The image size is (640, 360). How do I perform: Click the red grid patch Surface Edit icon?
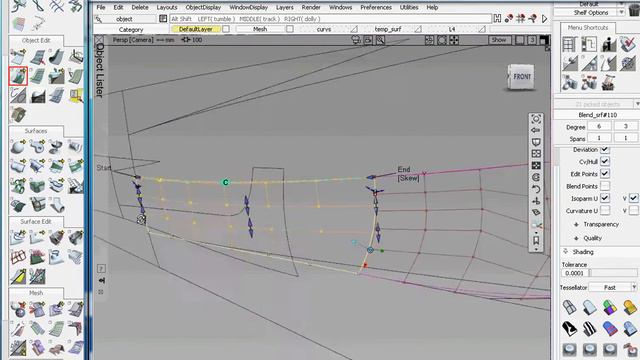[18, 257]
